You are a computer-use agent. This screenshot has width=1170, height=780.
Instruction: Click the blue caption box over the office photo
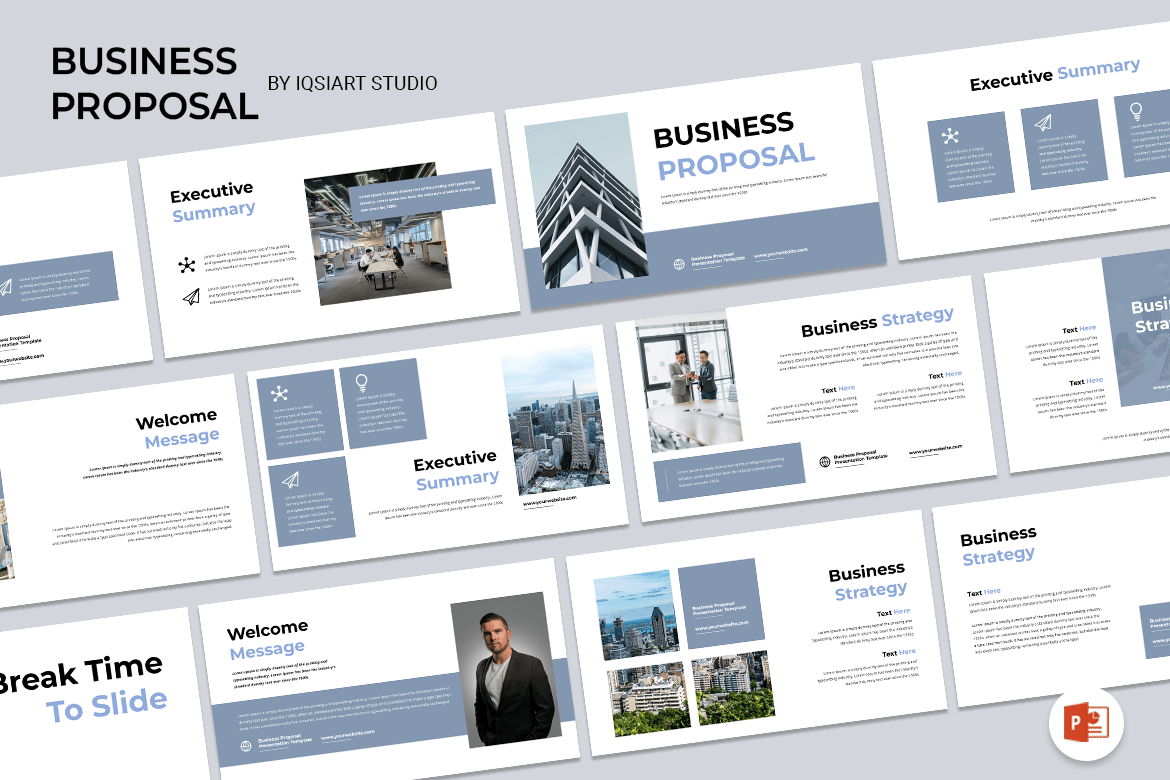(422, 194)
